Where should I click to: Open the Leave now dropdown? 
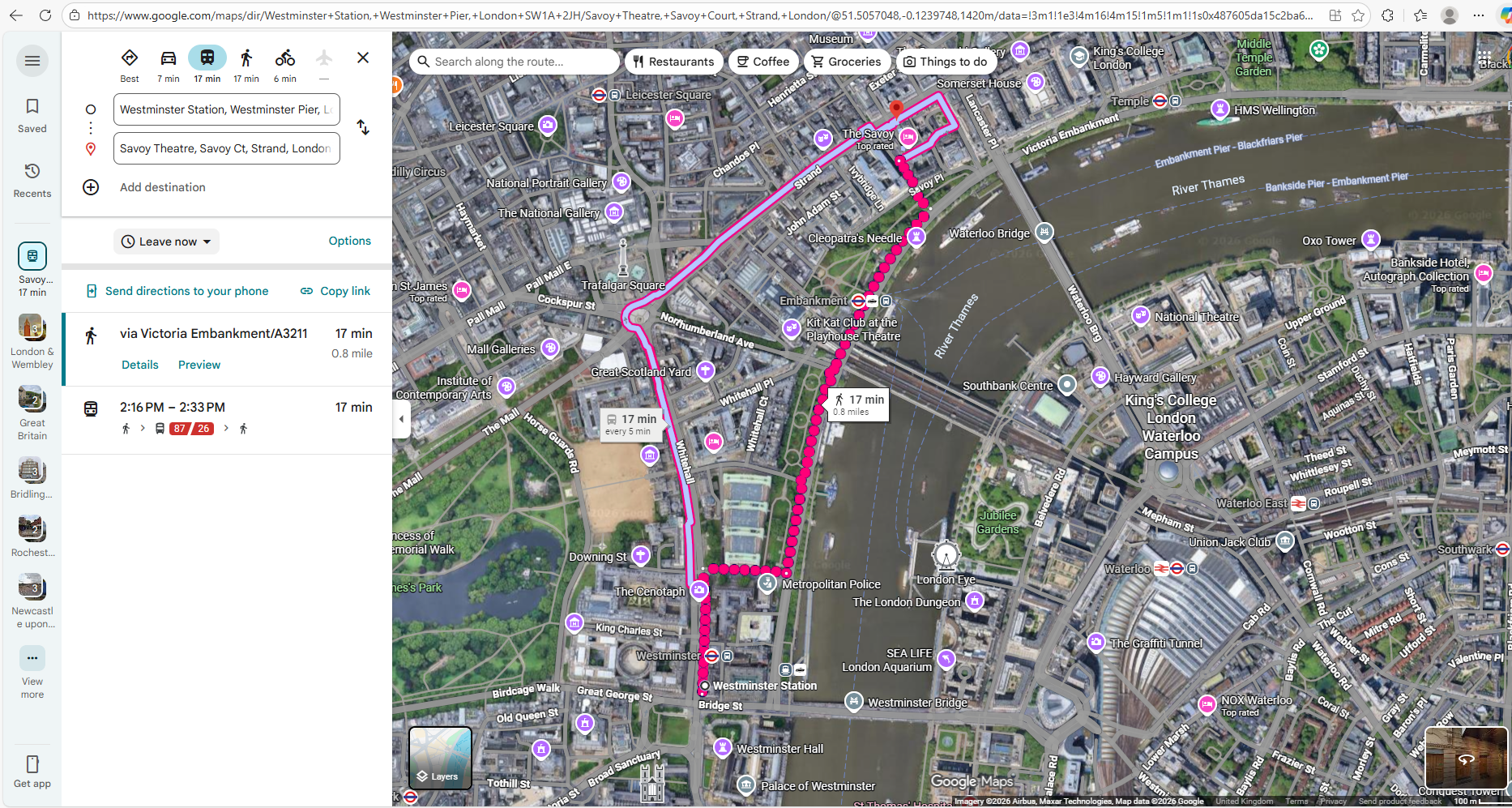(167, 242)
